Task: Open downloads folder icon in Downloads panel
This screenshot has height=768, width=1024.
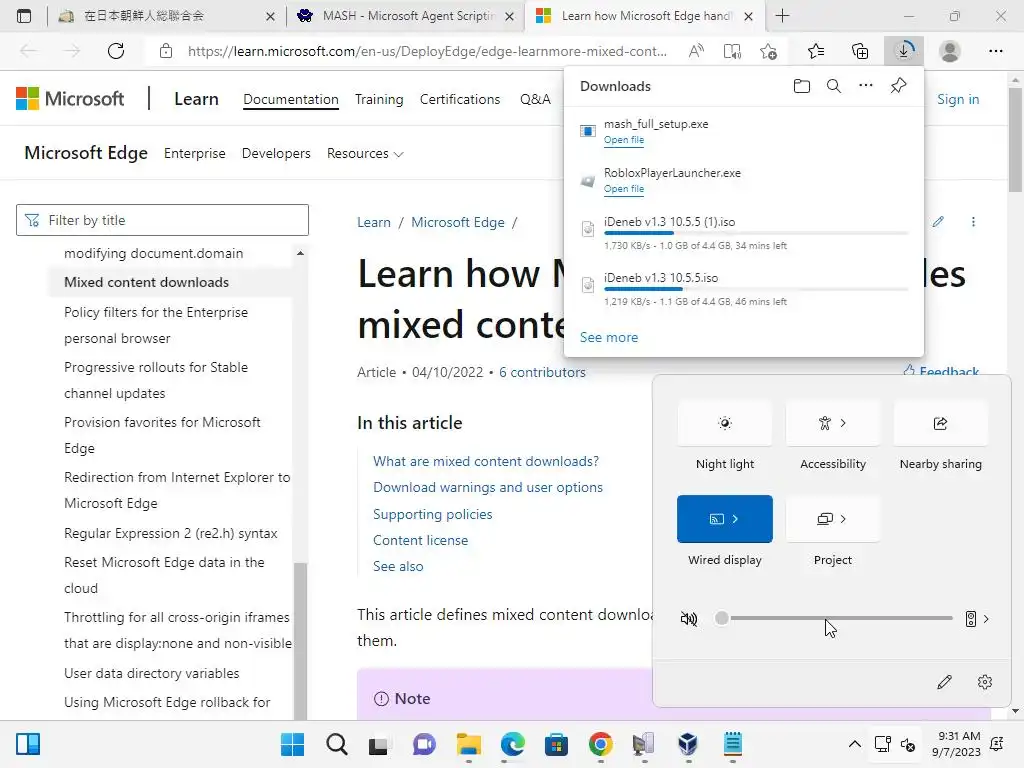Action: tap(801, 86)
